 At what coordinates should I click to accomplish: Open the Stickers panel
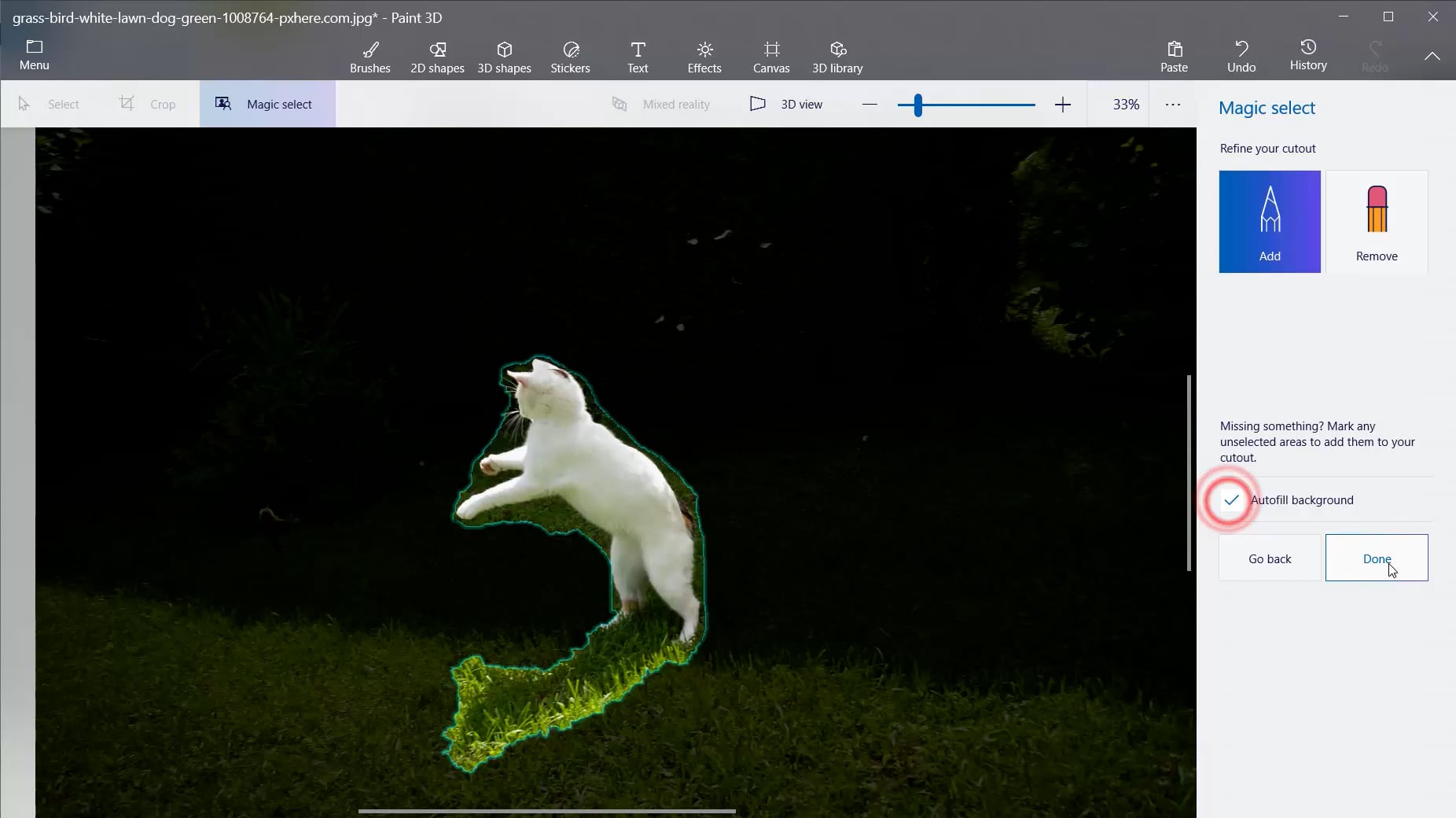coord(570,57)
